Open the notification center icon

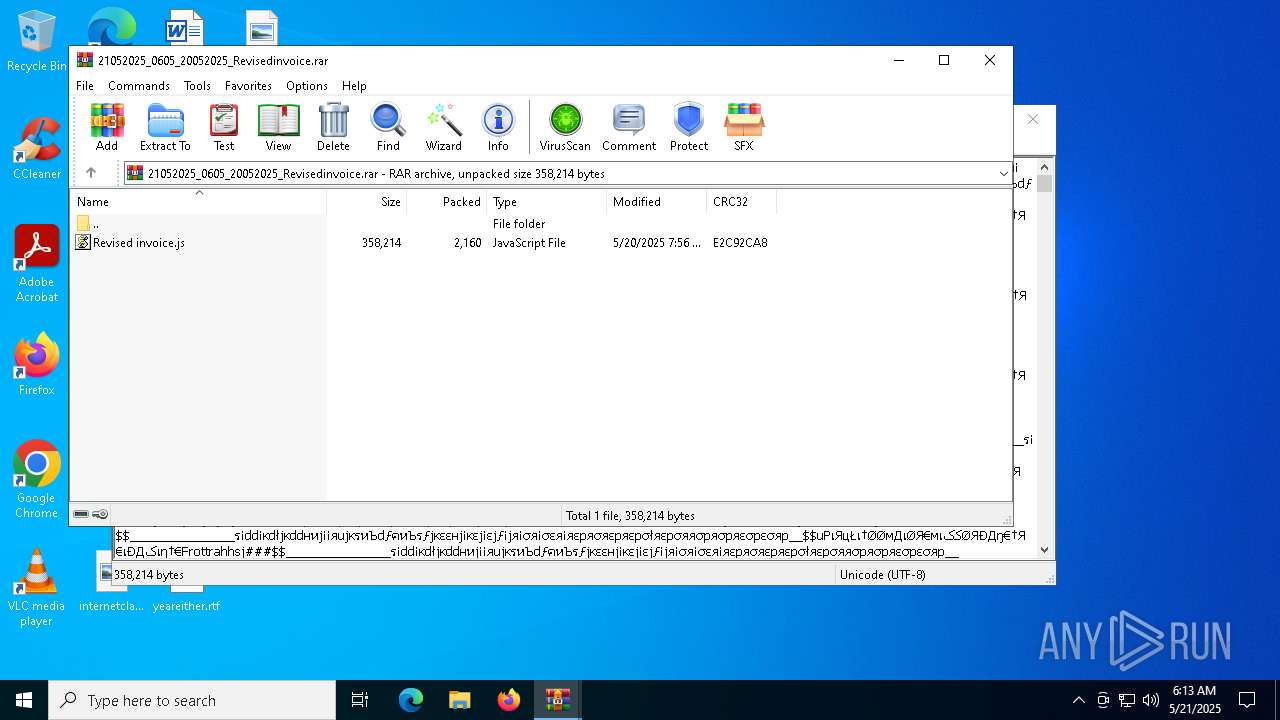click(1247, 700)
